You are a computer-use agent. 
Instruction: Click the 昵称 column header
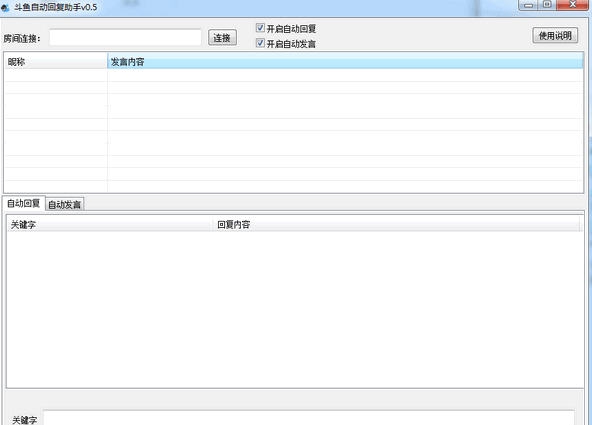56,61
